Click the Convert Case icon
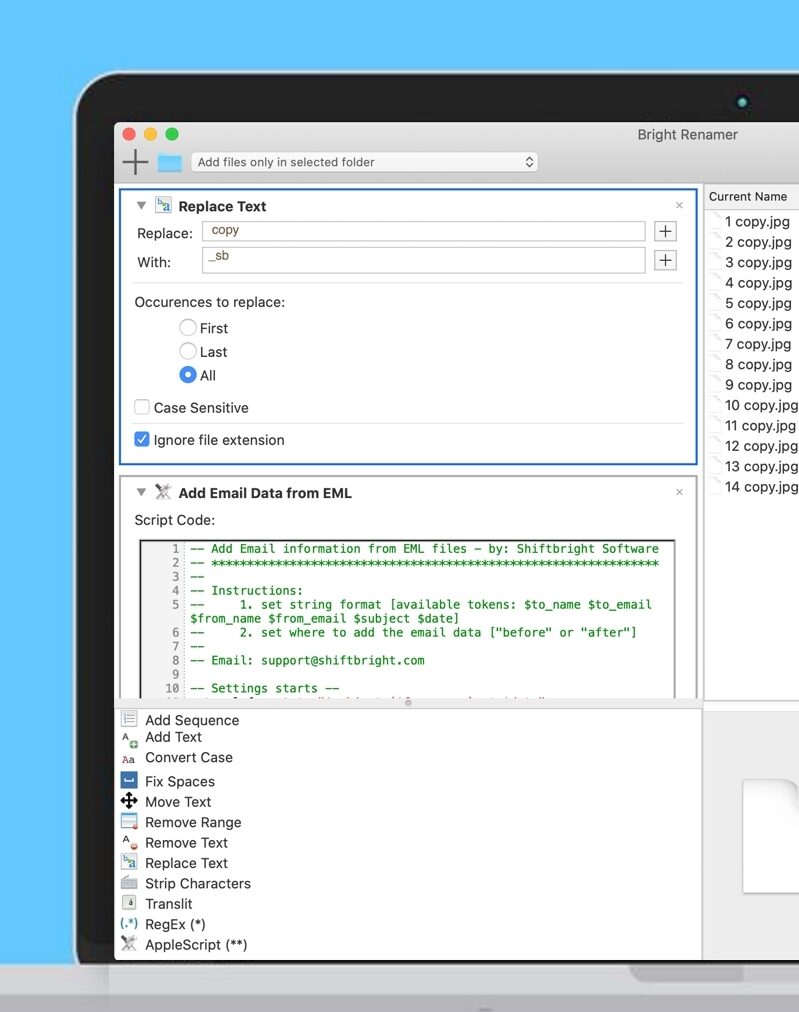The image size is (799, 1012). (x=128, y=759)
